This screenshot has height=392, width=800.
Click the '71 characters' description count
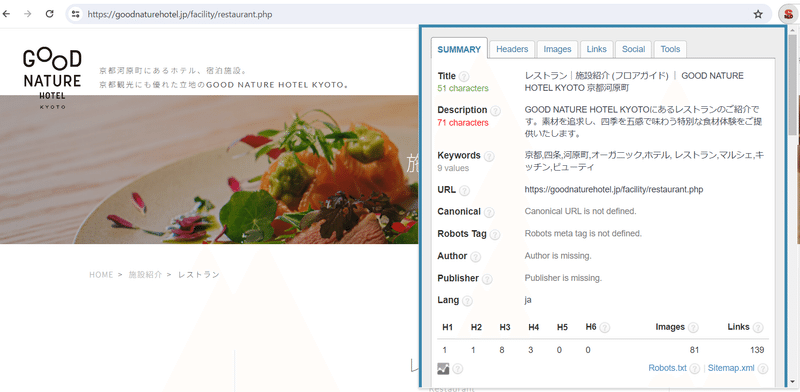(463, 122)
